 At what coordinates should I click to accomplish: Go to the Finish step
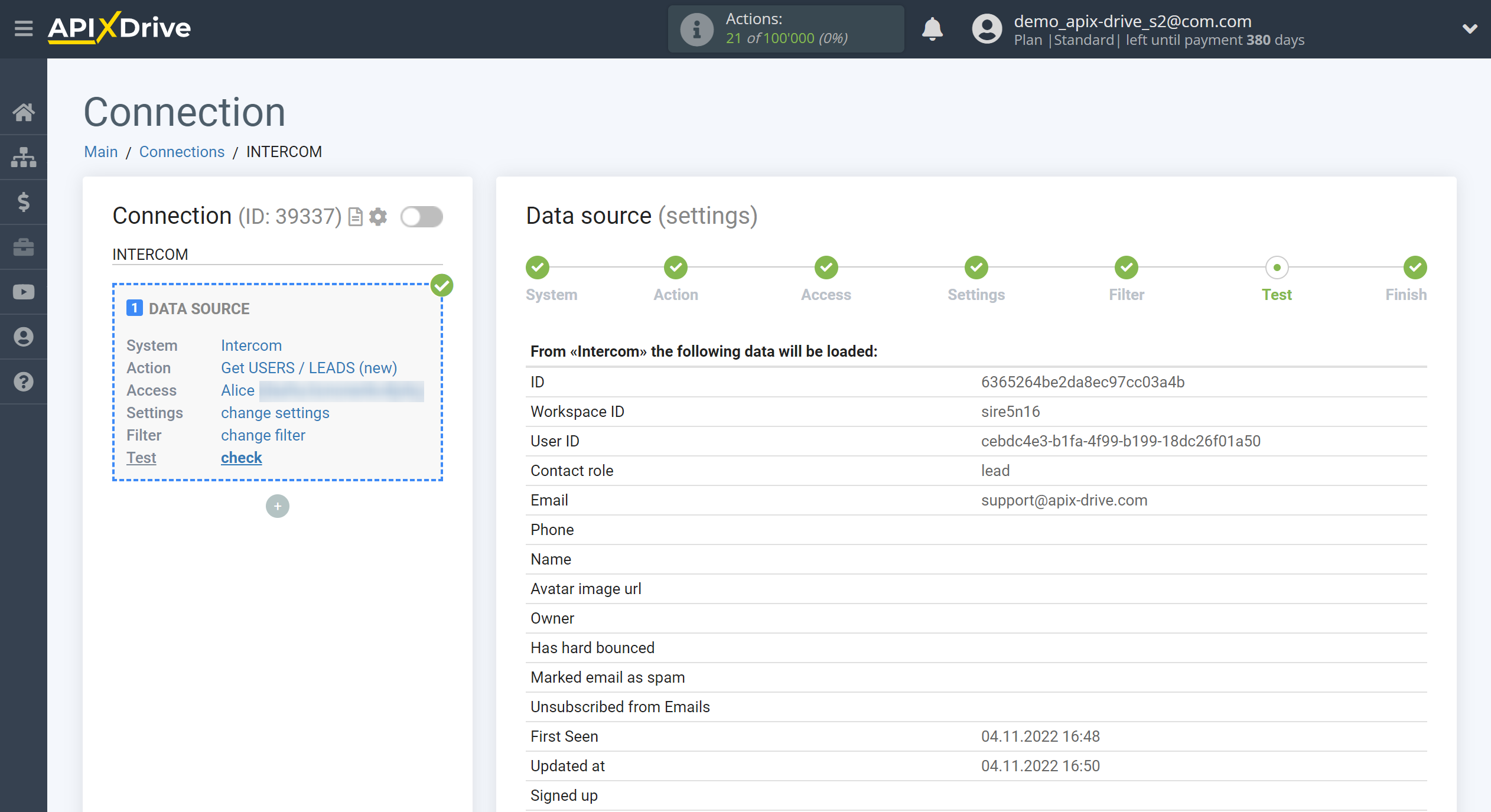tap(1415, 268)
